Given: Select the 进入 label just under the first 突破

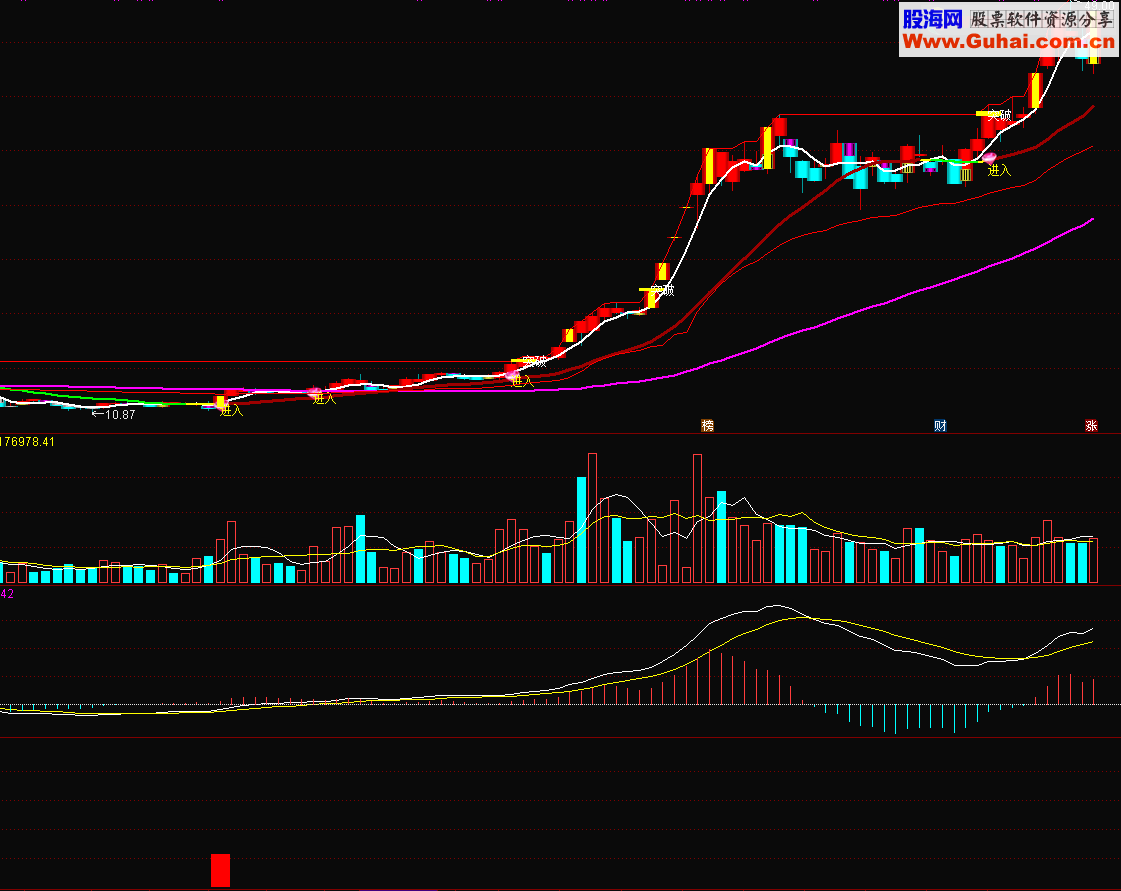Looking at the screenshot, I should click(523, 381).
